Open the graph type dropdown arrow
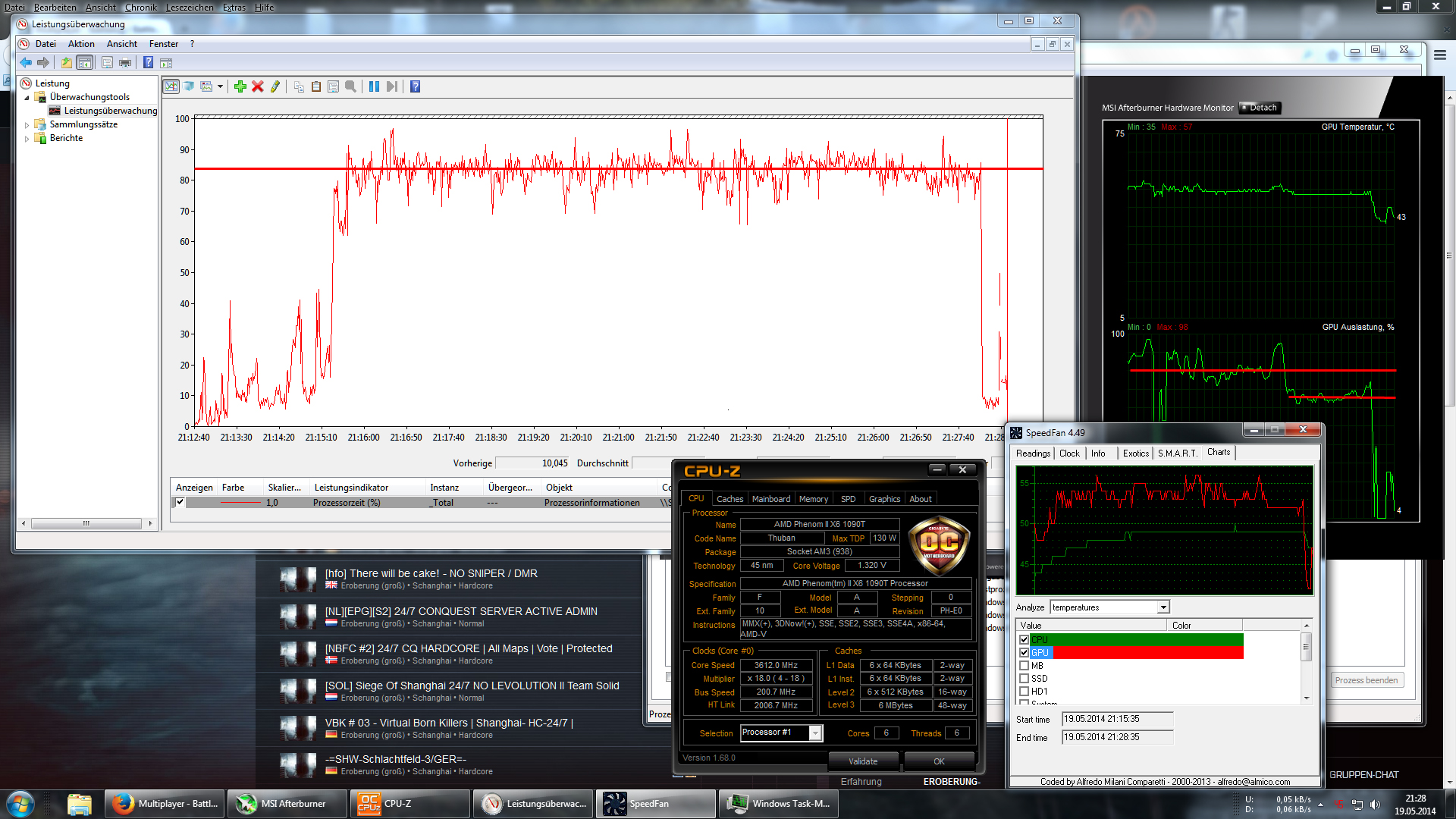The width and height of the screenshot is (1456, 819). (220, 86)
